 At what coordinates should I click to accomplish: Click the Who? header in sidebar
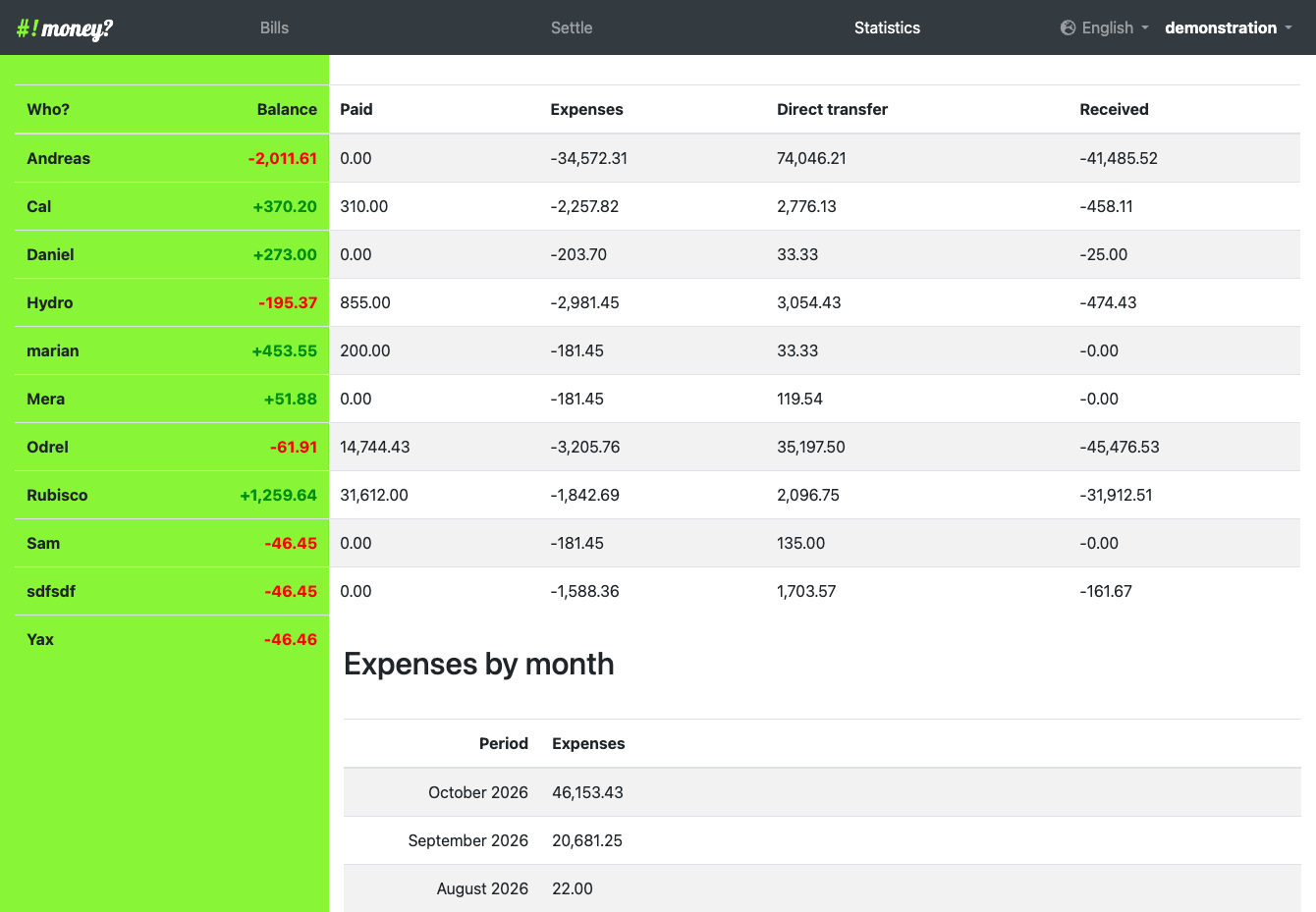[48, 109]
